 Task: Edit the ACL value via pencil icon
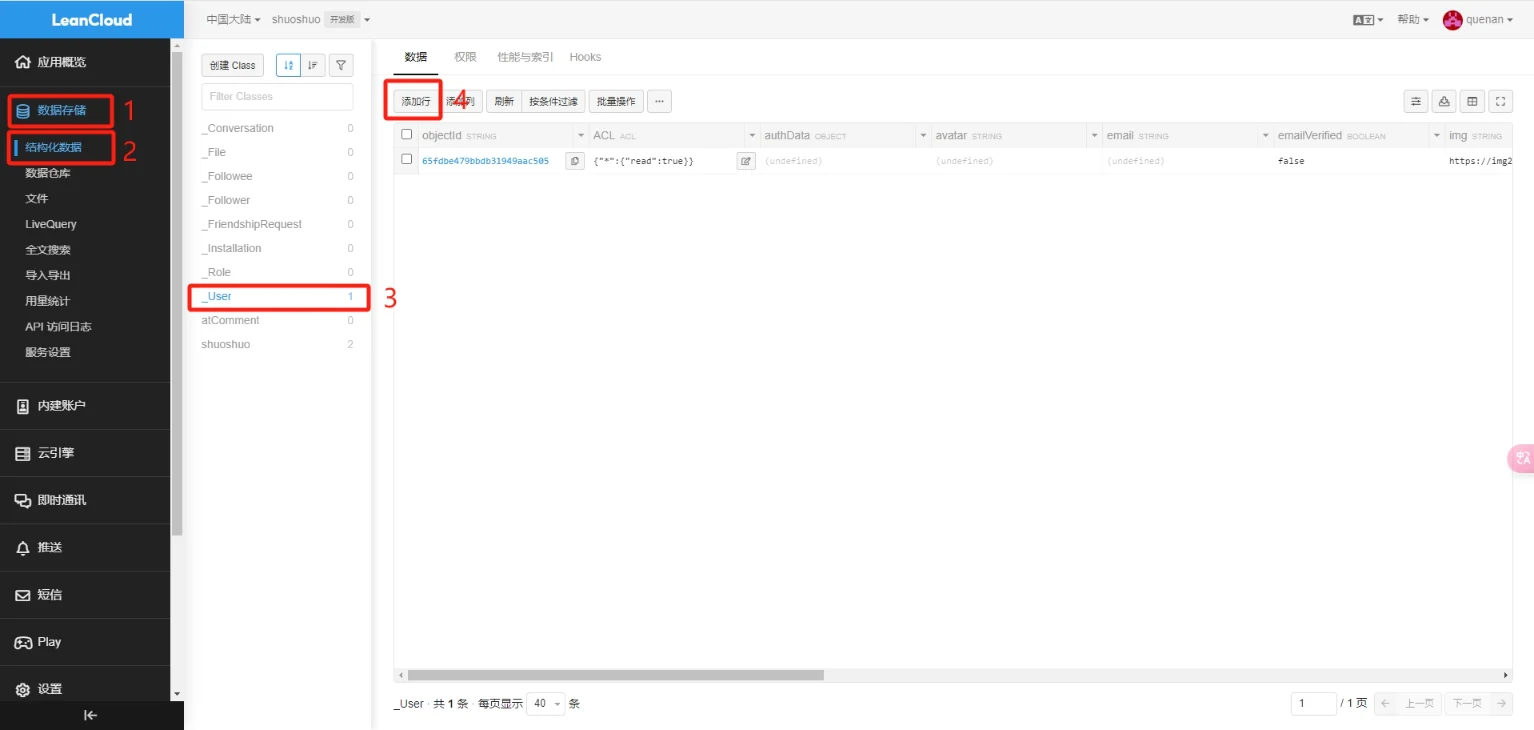tap(746, 161)
